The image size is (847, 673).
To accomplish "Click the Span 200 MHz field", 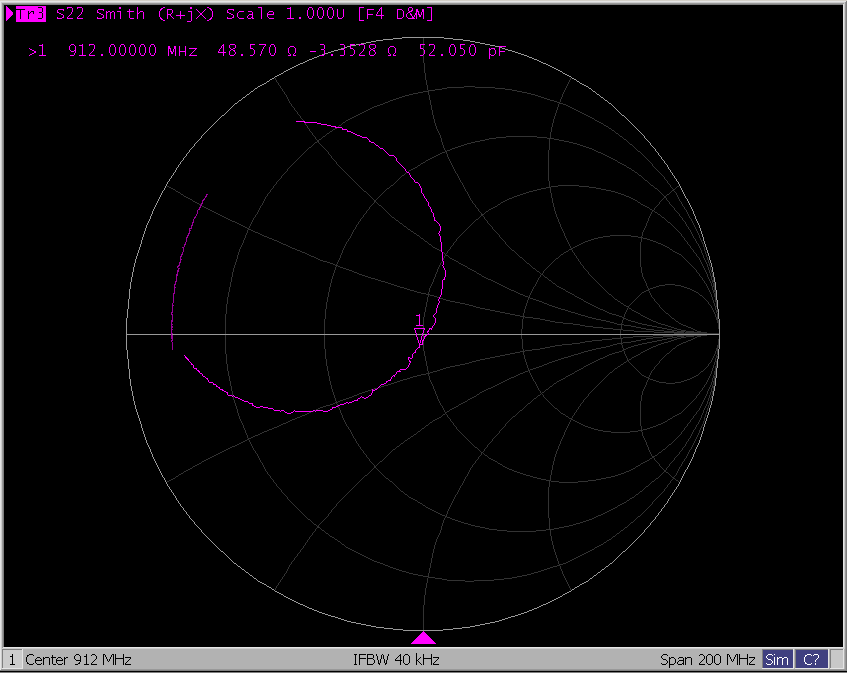I will point(707,660).
